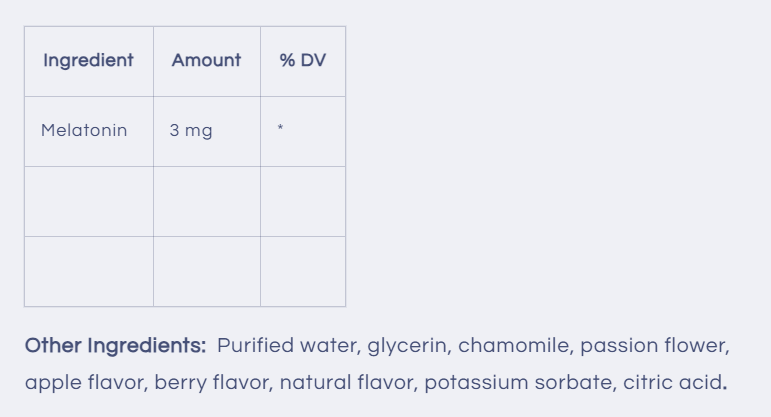This screenshot has height=417, width=771.
Task: Select the bottom-row empty Ingredient cell
Action: 89,271
